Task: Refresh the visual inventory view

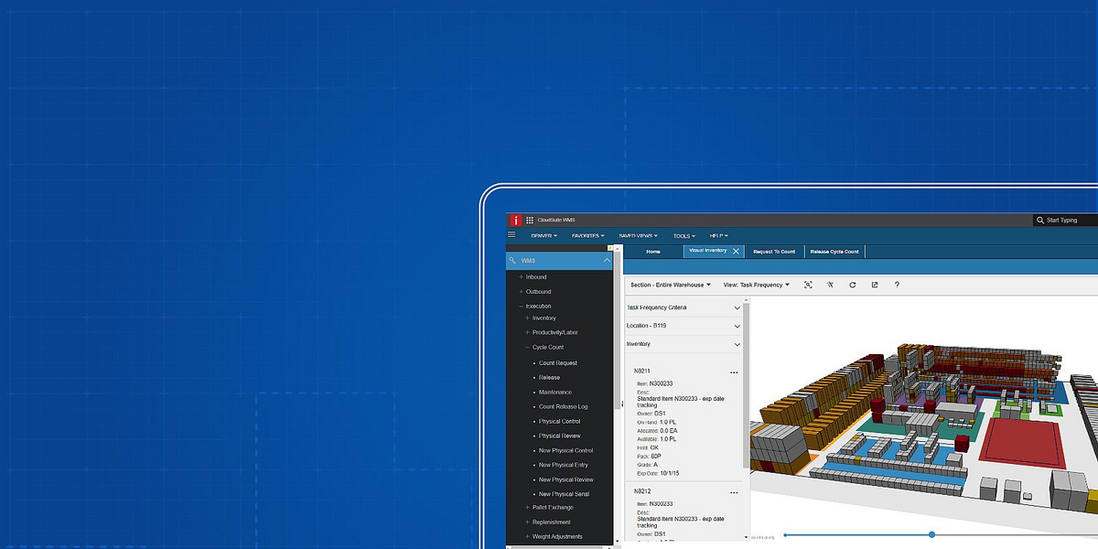Action: tap(852, 285)
